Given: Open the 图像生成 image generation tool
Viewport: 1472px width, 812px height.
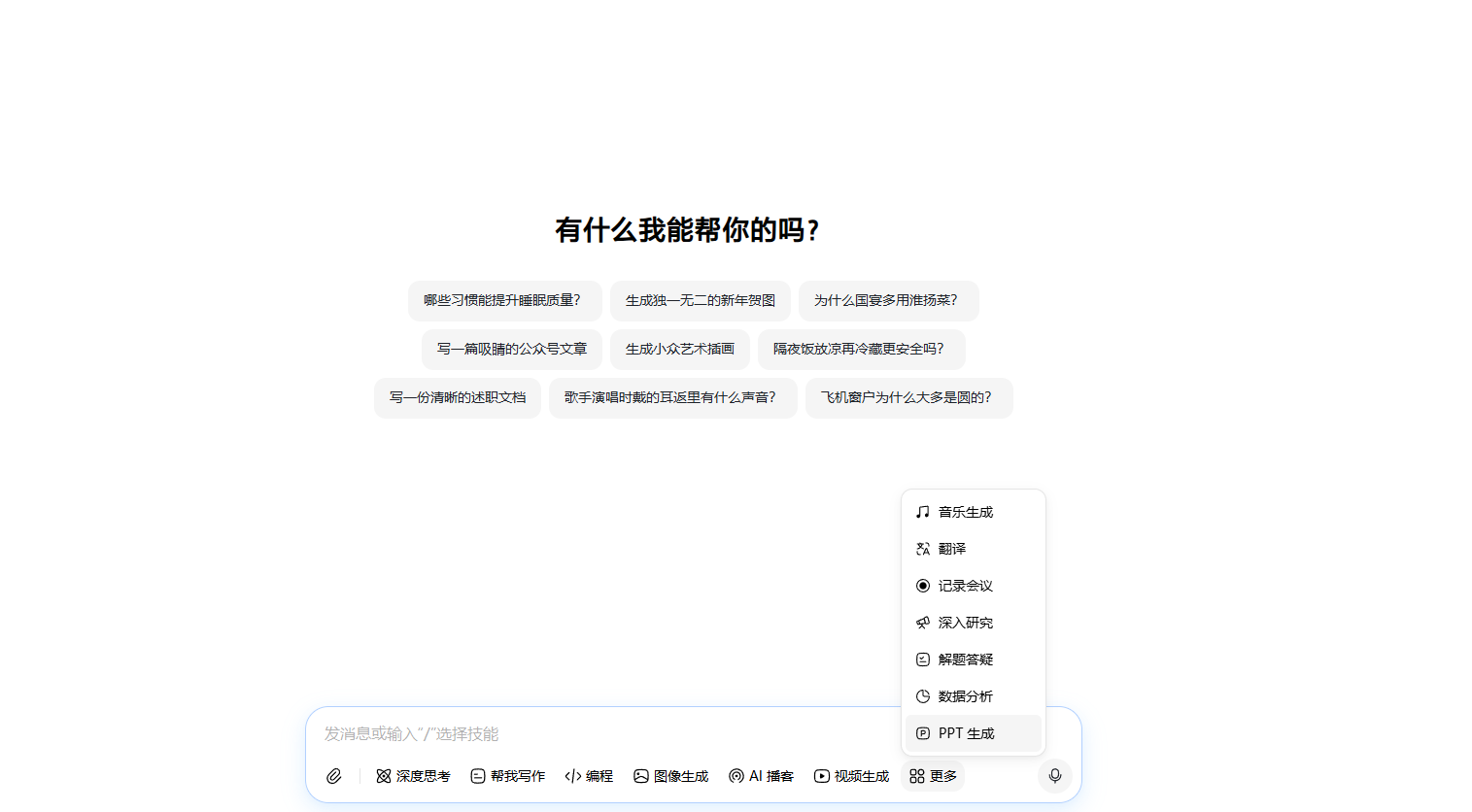Looking at the screenshot, I should click(x=670, y=776).
